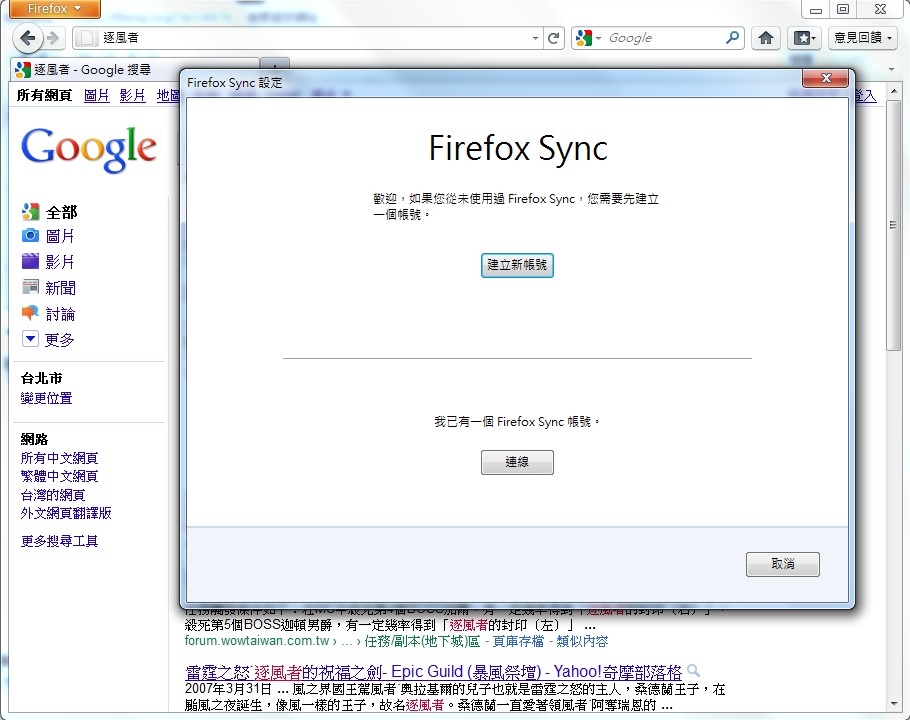Viewport: 910px width, 720px height.
Task: Select the 全部 sidebar filter icon
Action: coord(30,212)
